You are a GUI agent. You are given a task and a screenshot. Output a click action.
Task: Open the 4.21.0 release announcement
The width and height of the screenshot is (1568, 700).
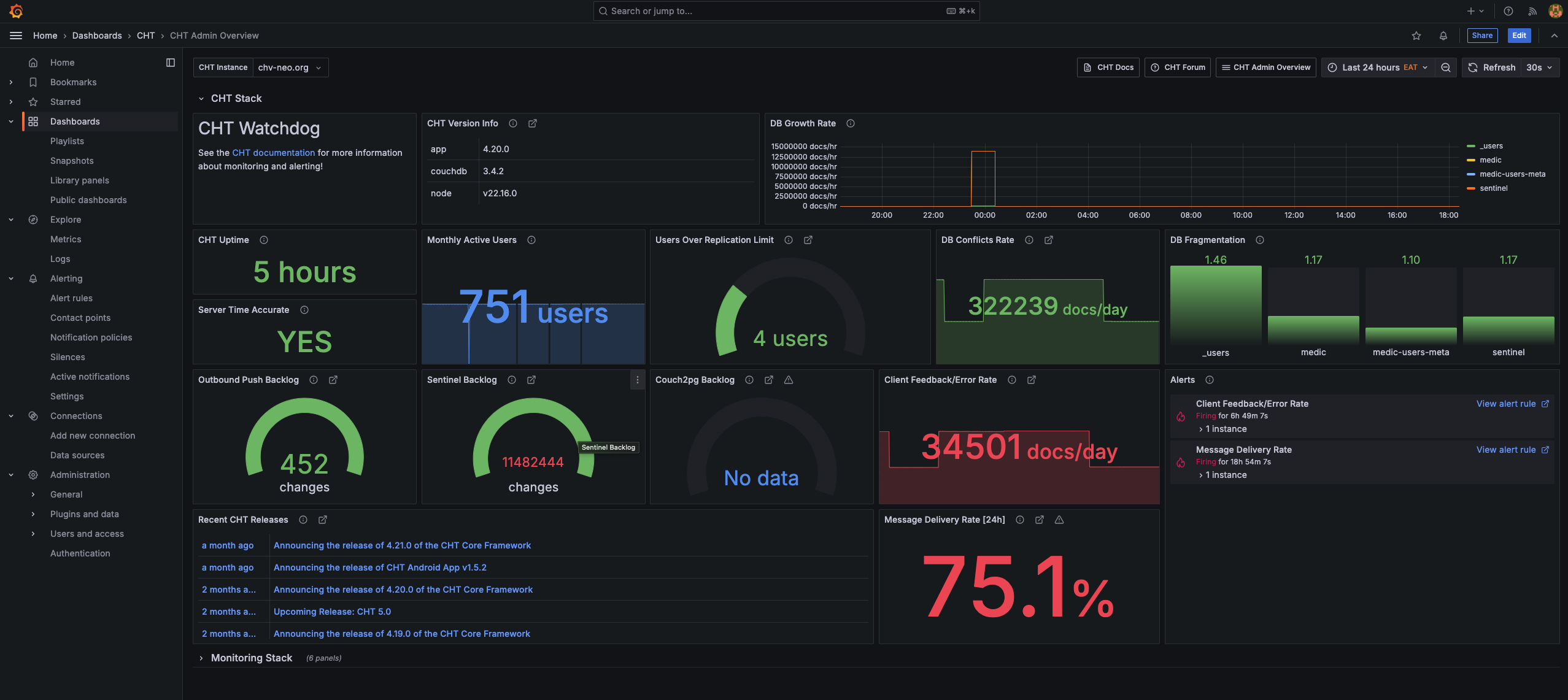click(x=402, y=545)
